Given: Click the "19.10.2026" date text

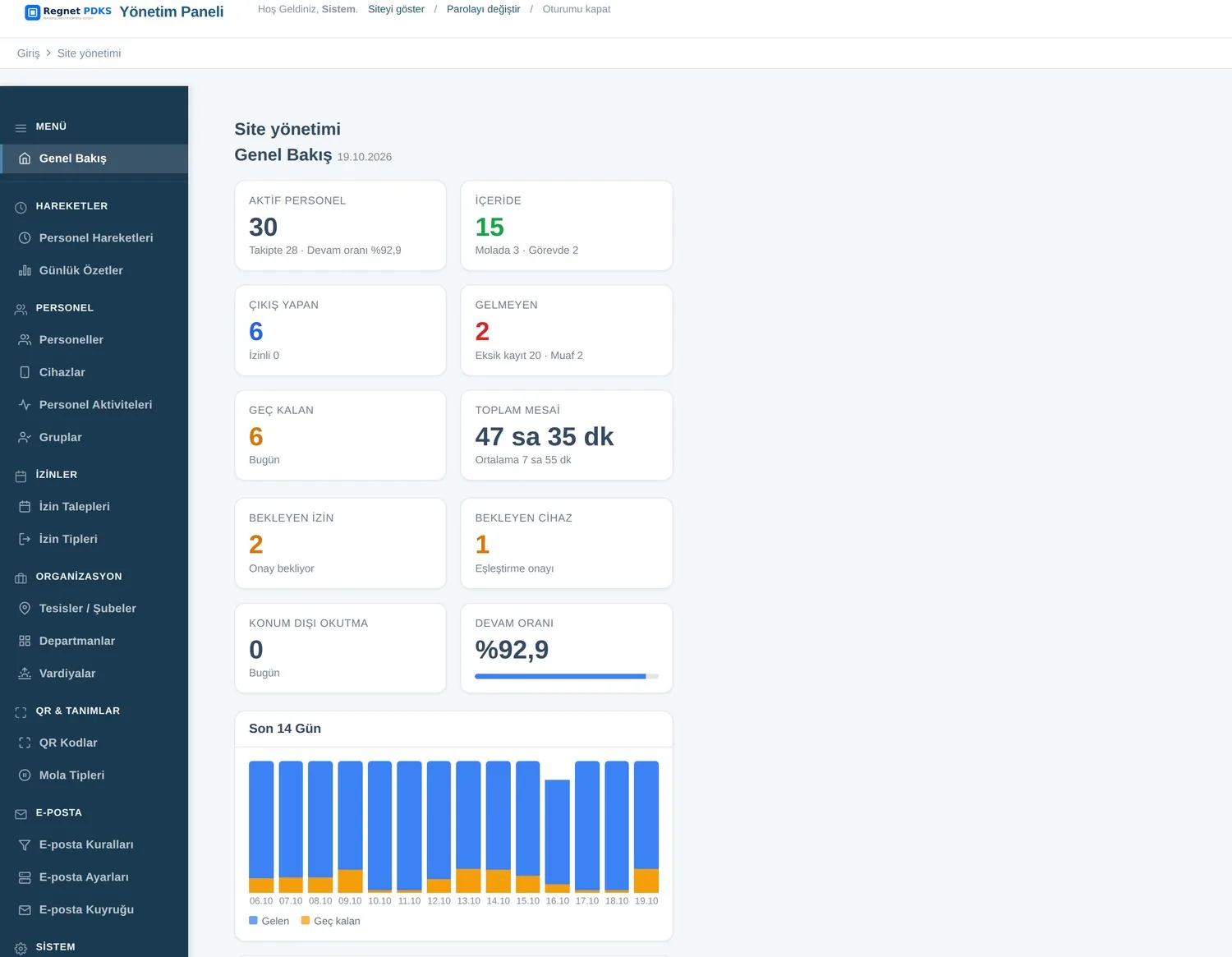Looking at the screenshot, I should click(365, 157).
